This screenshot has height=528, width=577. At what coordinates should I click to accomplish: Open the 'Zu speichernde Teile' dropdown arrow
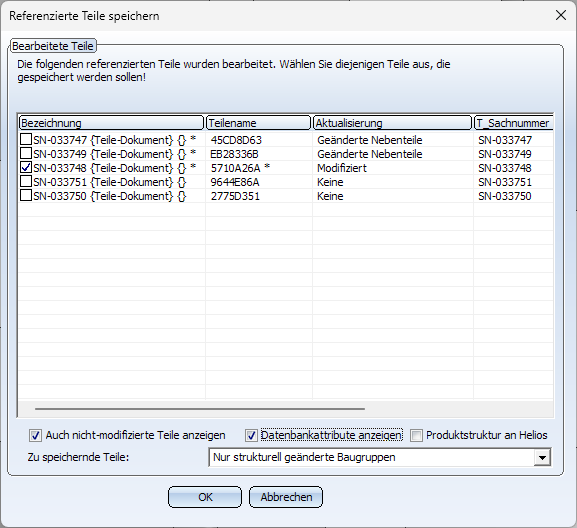542,457
